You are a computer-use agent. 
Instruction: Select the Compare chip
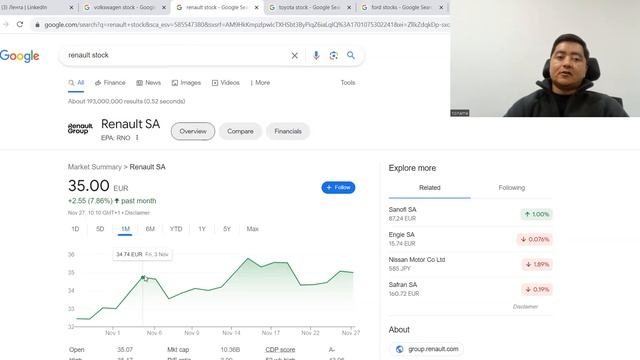(x=240, y=131)
